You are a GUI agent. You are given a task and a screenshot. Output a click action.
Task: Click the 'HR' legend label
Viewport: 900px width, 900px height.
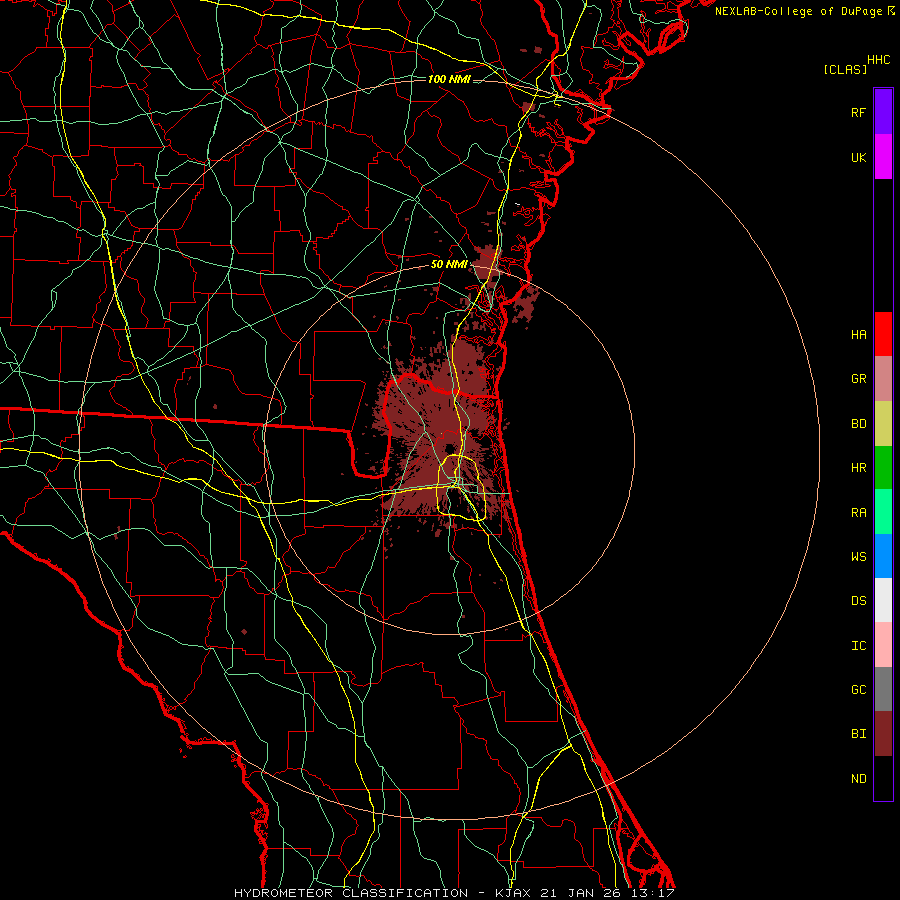(x=858, y=468)
